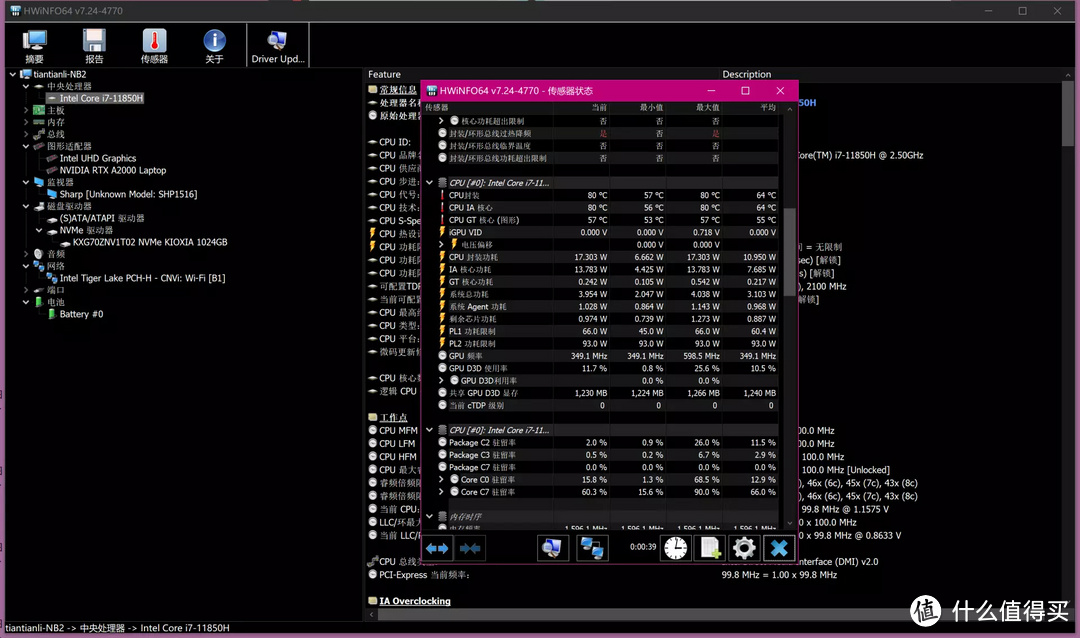The width and height of the screenshot is (1080, 638).
Task: Open sensor settings gear icon
Action: [744, 548]
